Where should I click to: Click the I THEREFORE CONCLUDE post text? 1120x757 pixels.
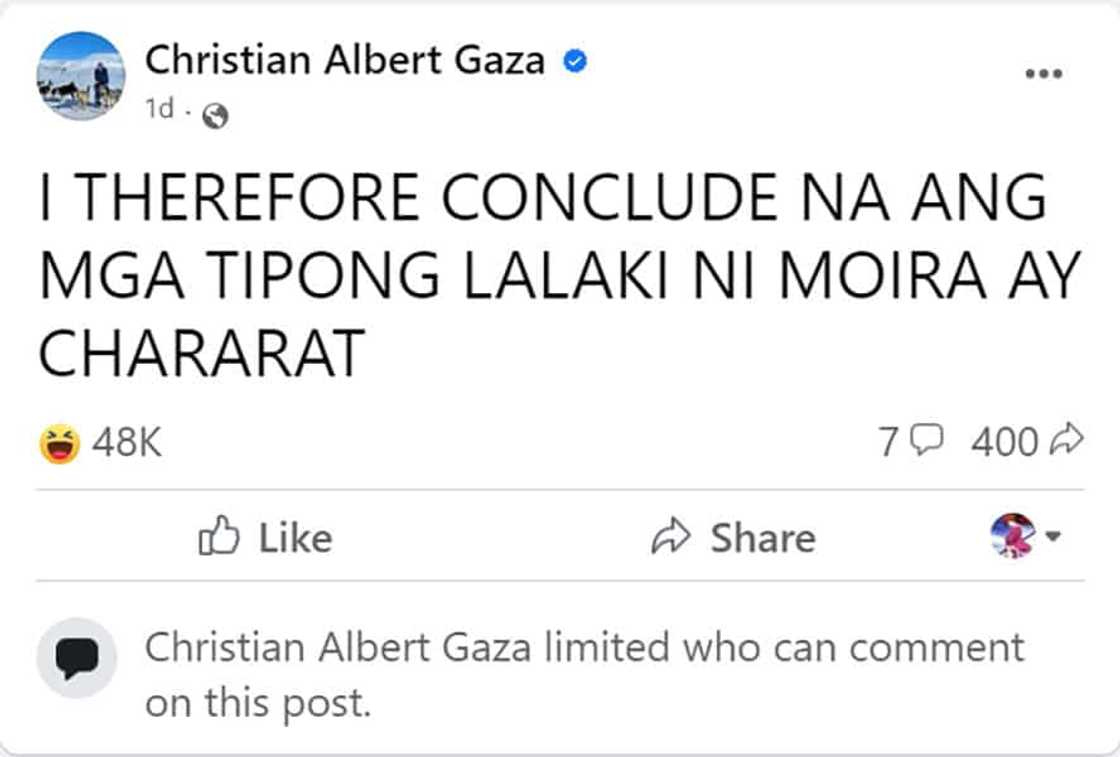(x=542, y=272)
